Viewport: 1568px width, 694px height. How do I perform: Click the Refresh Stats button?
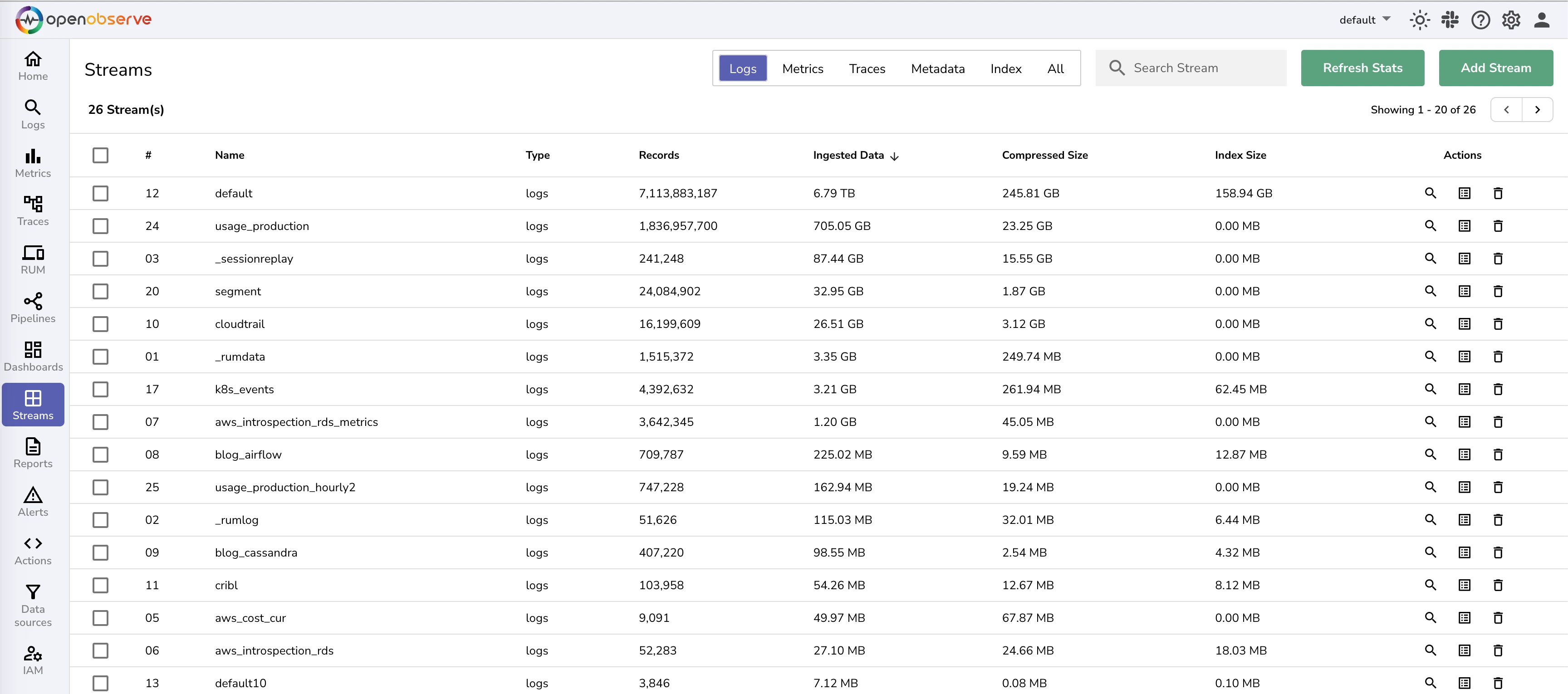click(1362, 68)
